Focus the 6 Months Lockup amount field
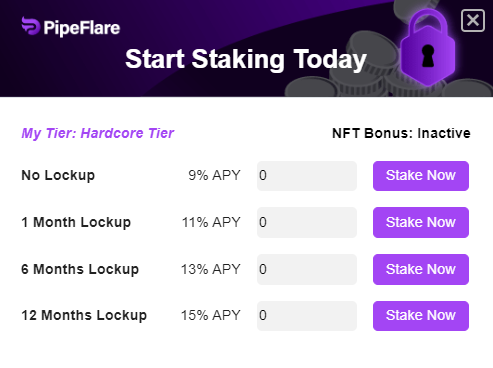493x368 pixels. pyautogui.click(x=307, y=269)
